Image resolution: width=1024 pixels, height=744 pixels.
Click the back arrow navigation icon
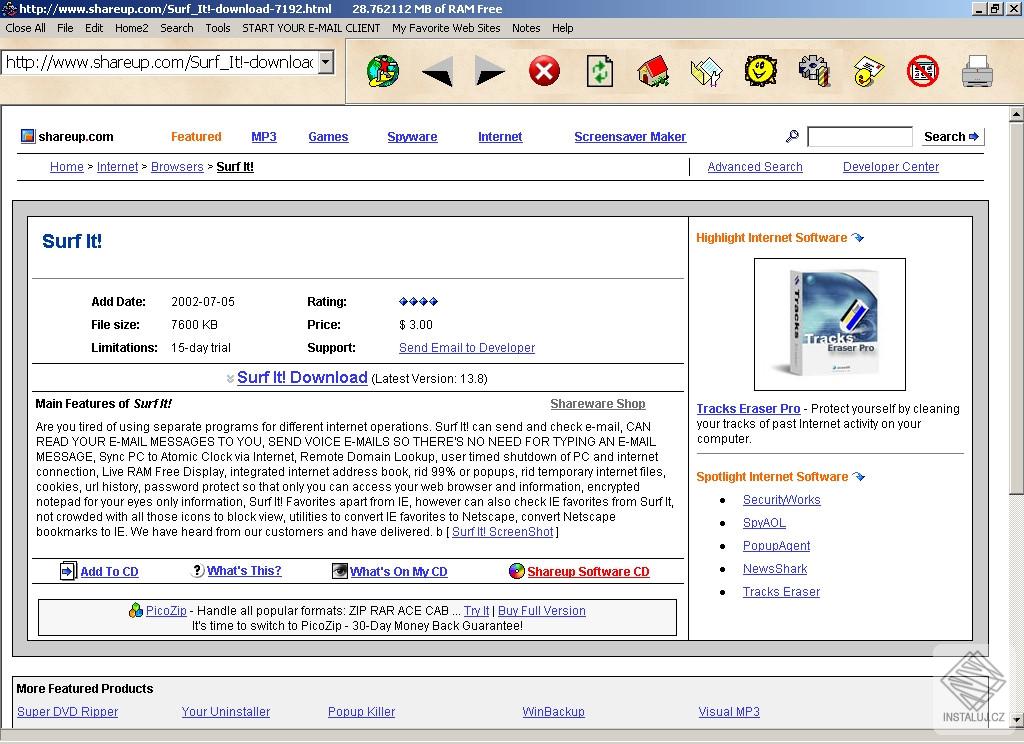click(x=437, y=71)
